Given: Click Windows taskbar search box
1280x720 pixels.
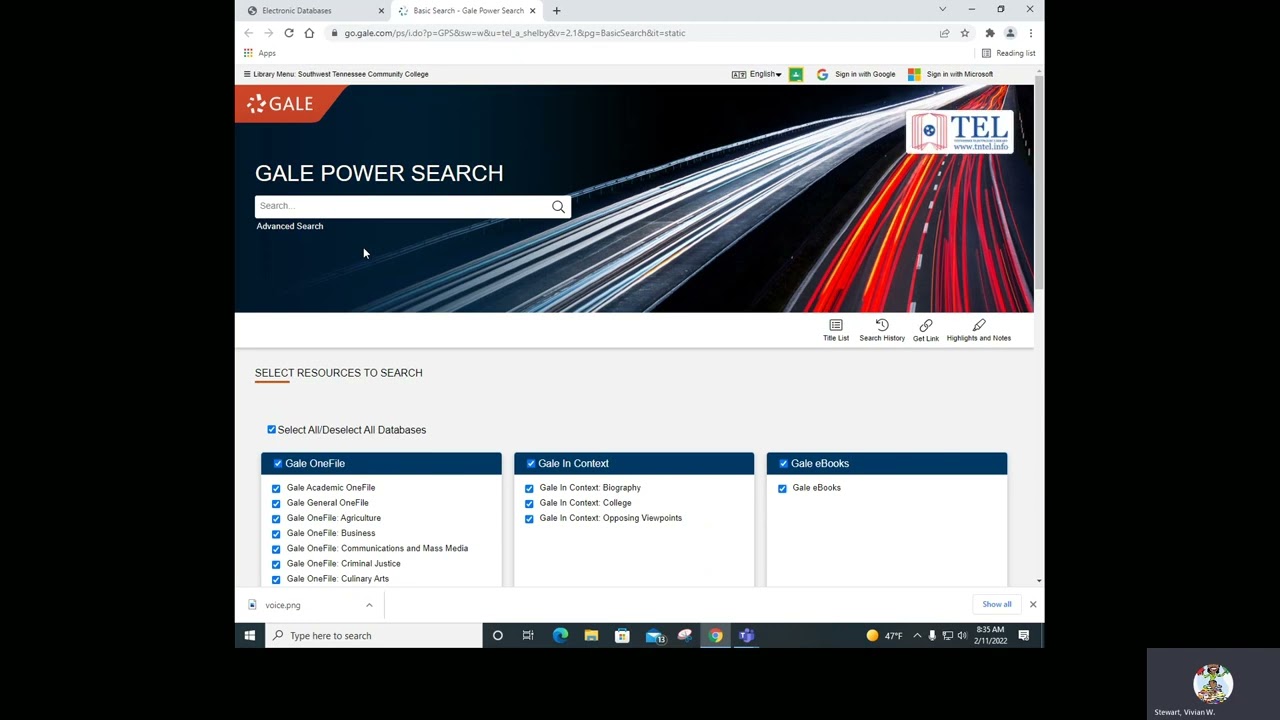Looking at the screenshot, I should tap(374, 635).
